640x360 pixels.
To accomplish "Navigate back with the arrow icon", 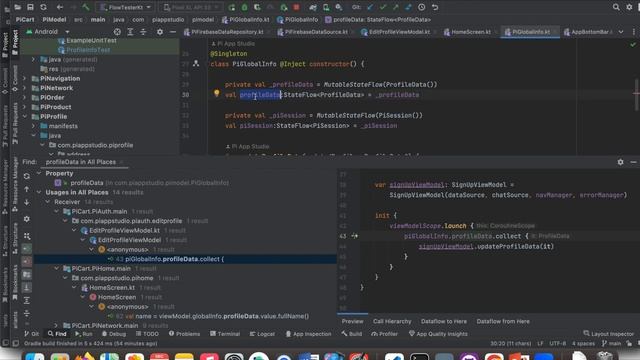I will pos(60,7).
